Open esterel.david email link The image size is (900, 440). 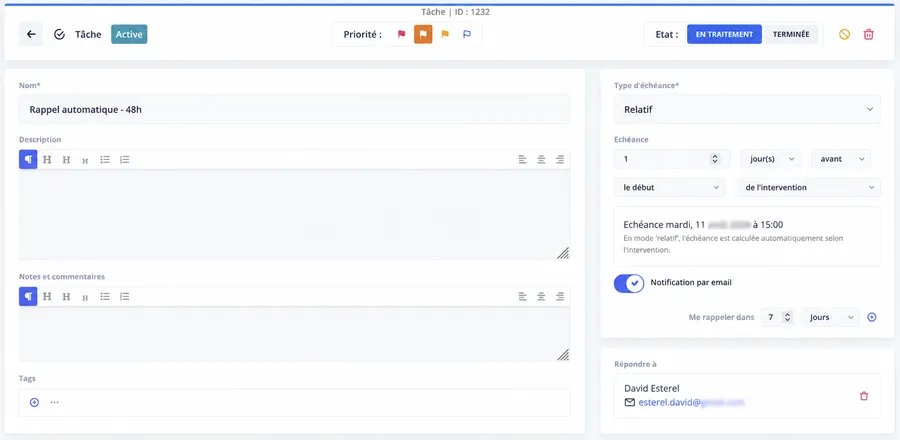(691, 403)
